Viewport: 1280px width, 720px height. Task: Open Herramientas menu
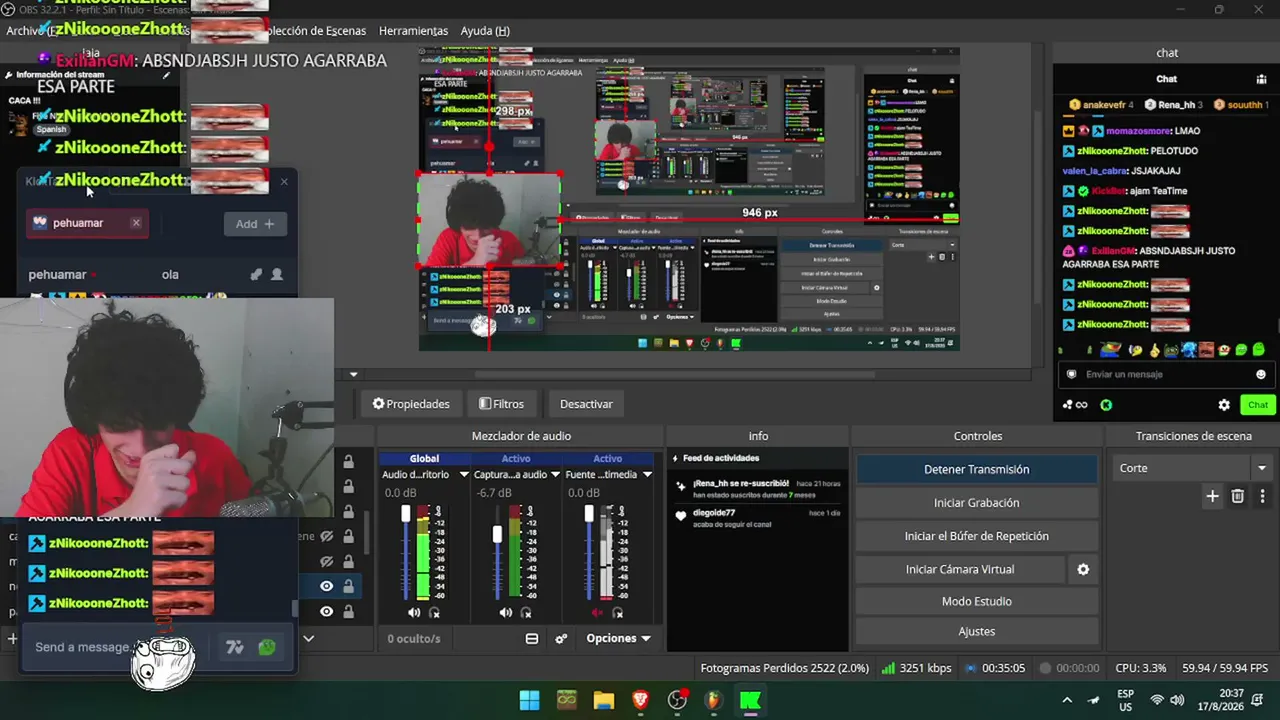(413, 31)
